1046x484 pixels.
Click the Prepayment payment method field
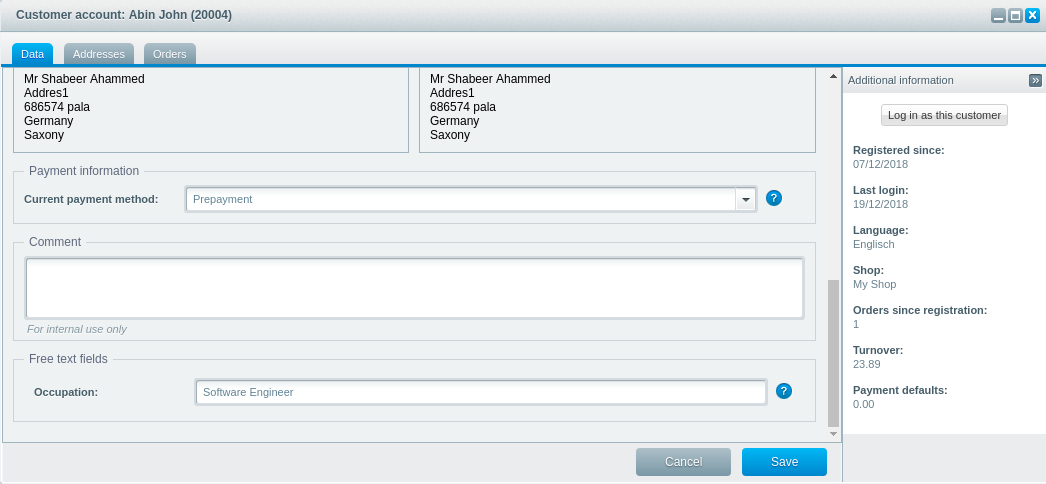(x=460, y=200)
